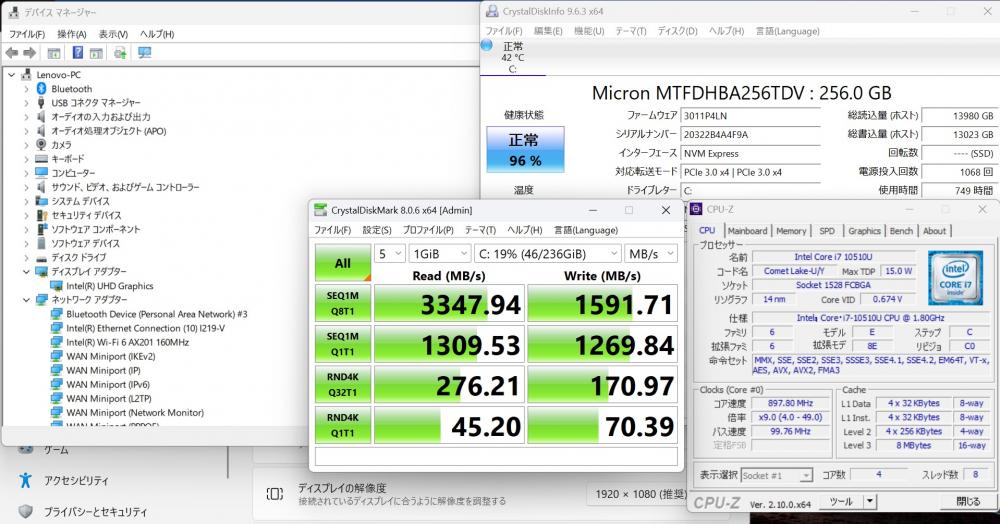Run the RND4K Q1T1 test

coord(342,425)
